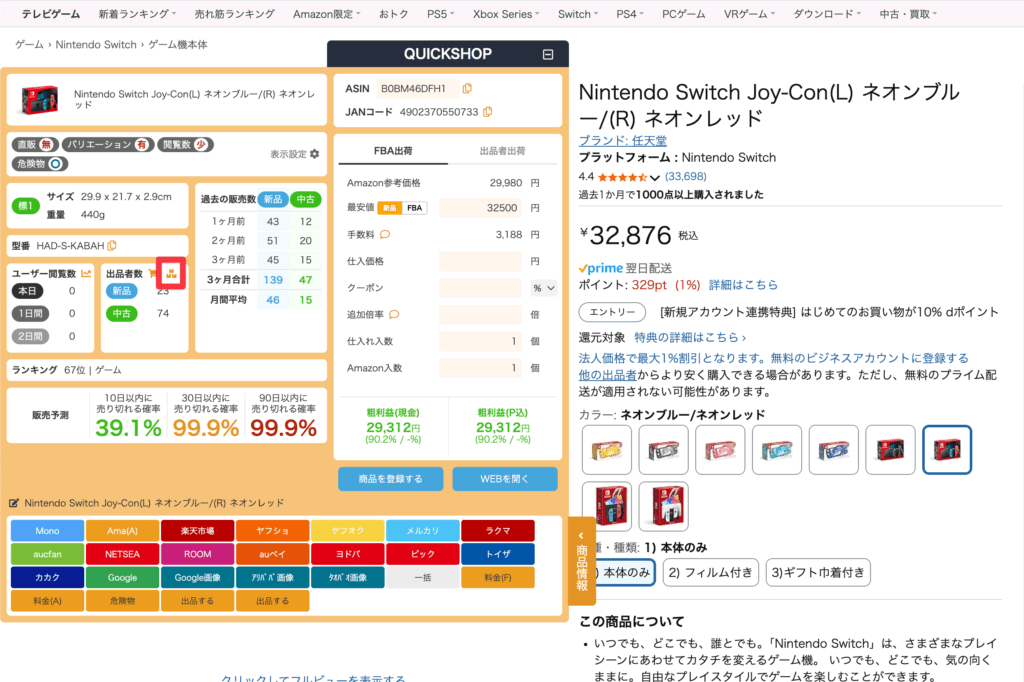1024x682 pixels.
Task: Open the star rating breakdown chevron
Action: [654, 177]
